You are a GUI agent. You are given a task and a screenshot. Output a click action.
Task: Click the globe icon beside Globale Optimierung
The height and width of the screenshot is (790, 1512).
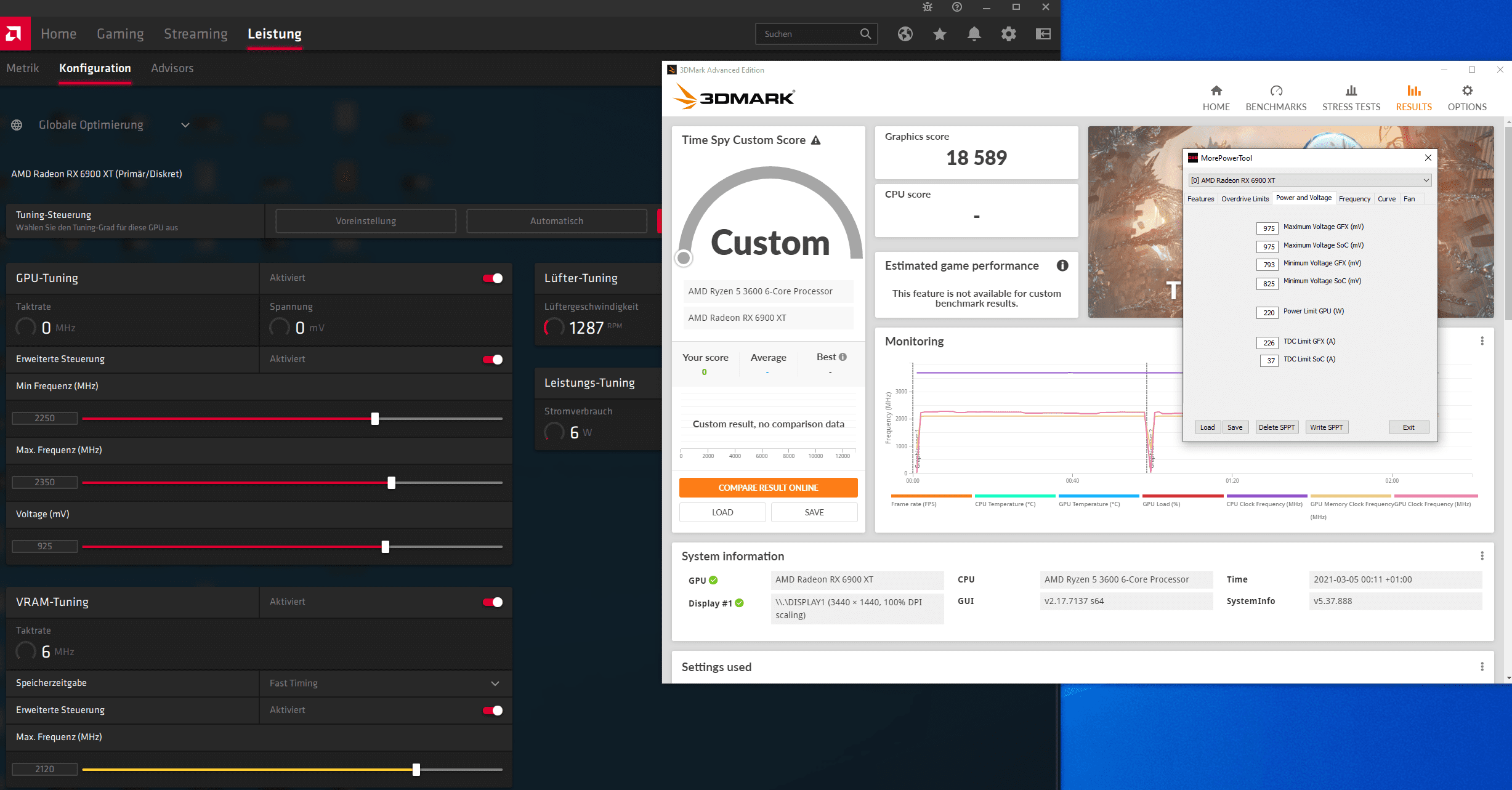(x=17, y=125)
